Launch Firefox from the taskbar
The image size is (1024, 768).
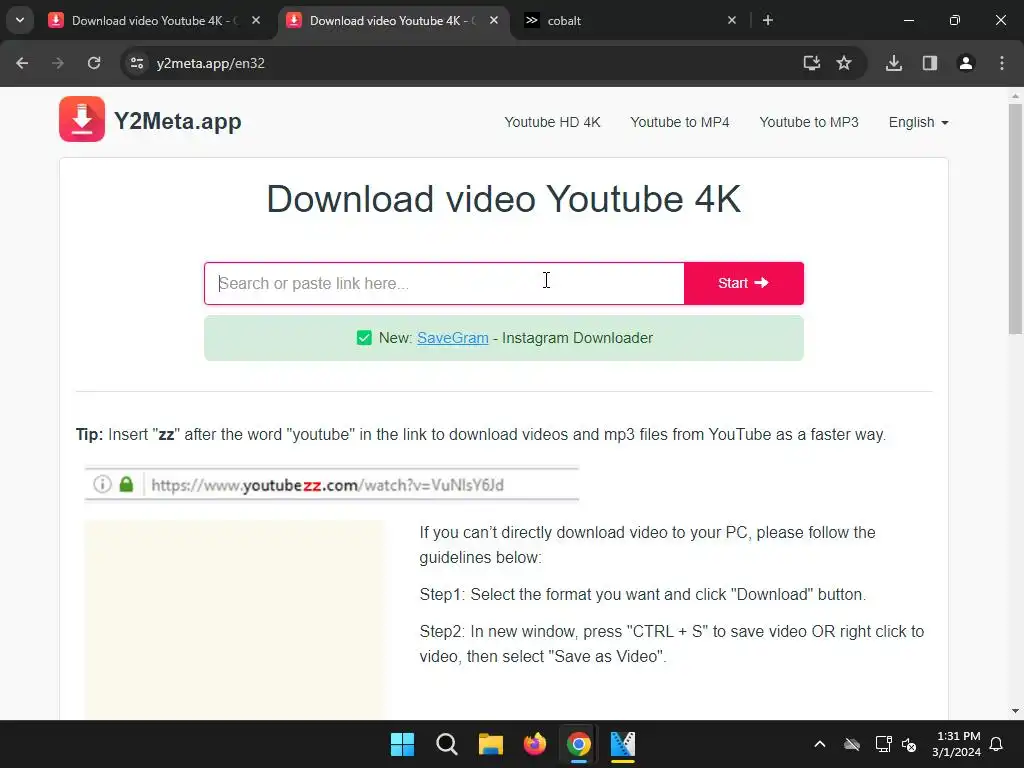click(x=535, y=744)
